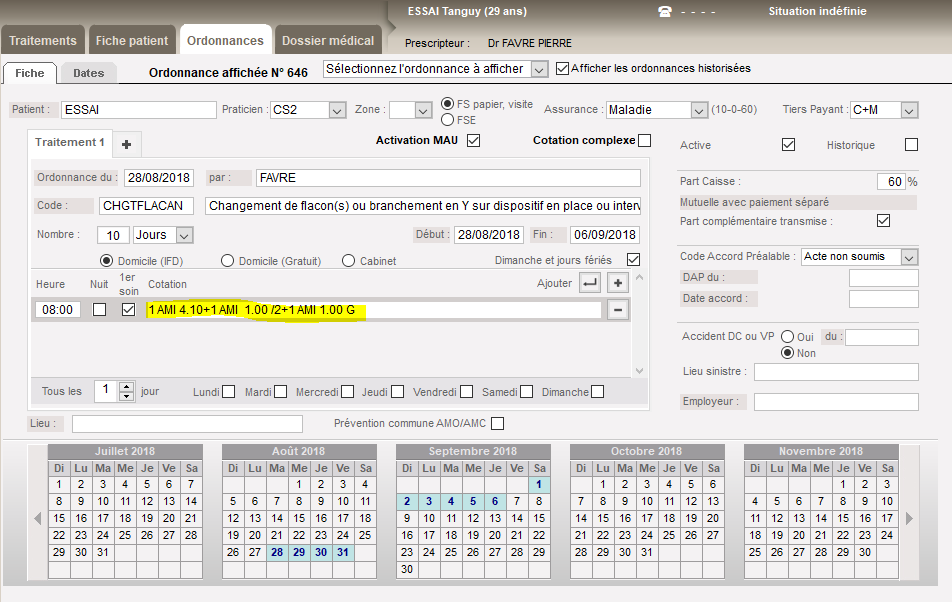Viewport: 952px width, 602px height.
Task: Toggle the Active checkbox
Action: click(x=789, y=144)
